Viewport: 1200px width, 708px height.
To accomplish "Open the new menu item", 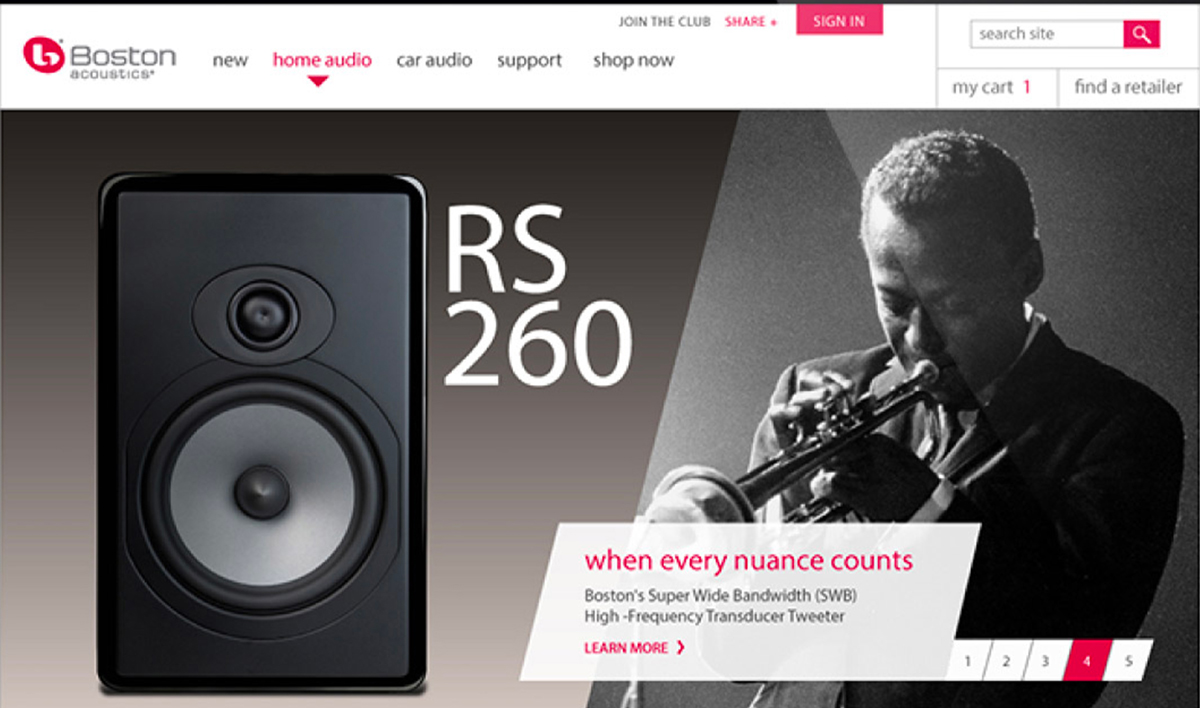I will pos(230,60).
